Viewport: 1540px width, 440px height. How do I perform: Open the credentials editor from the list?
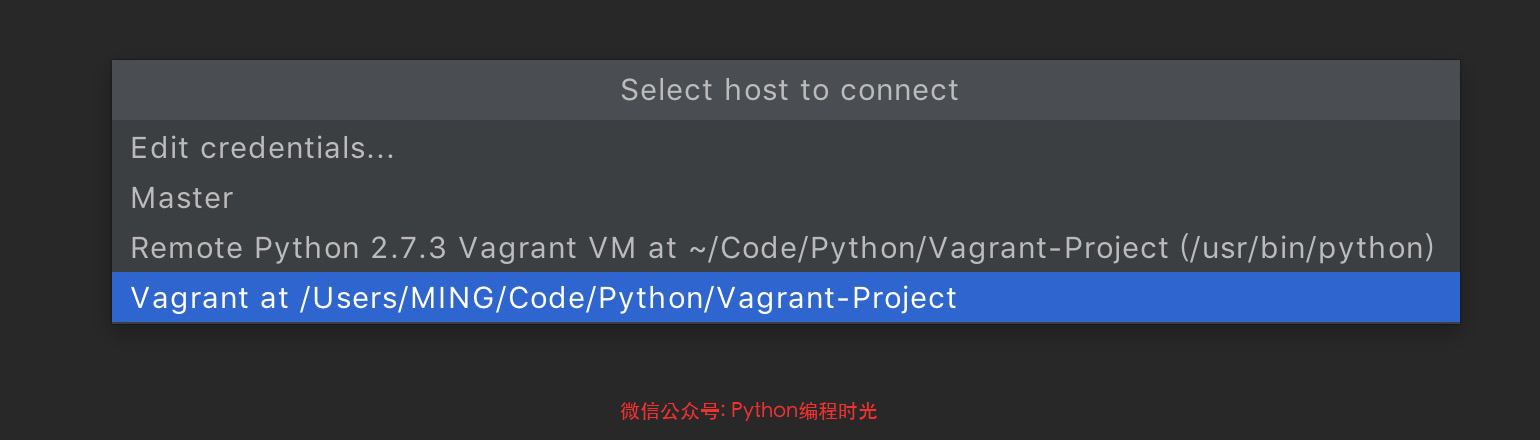click(x=262, y=149)
